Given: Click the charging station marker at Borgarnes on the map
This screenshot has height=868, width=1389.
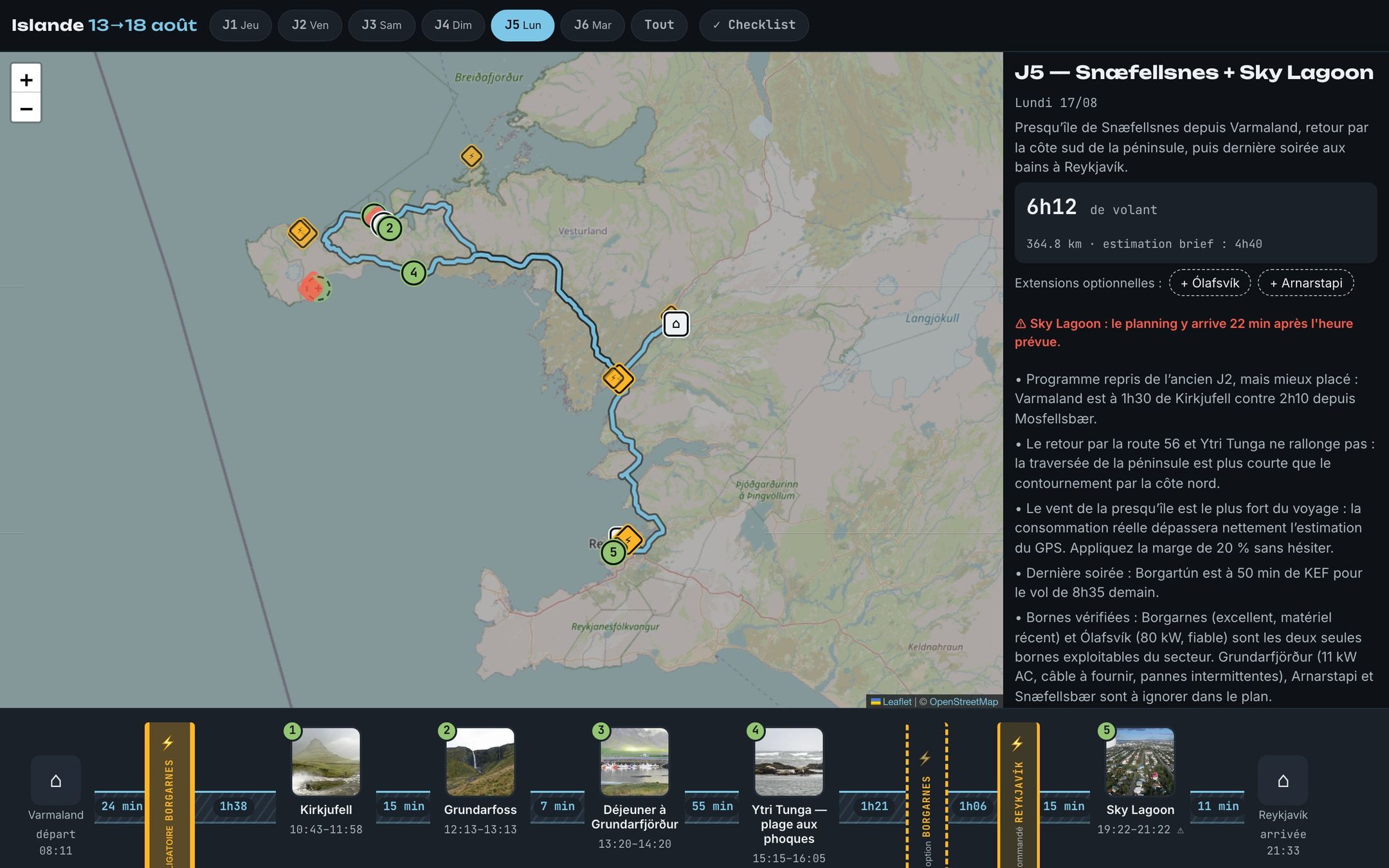Looking at the screenshot, I should click(618, 378).
